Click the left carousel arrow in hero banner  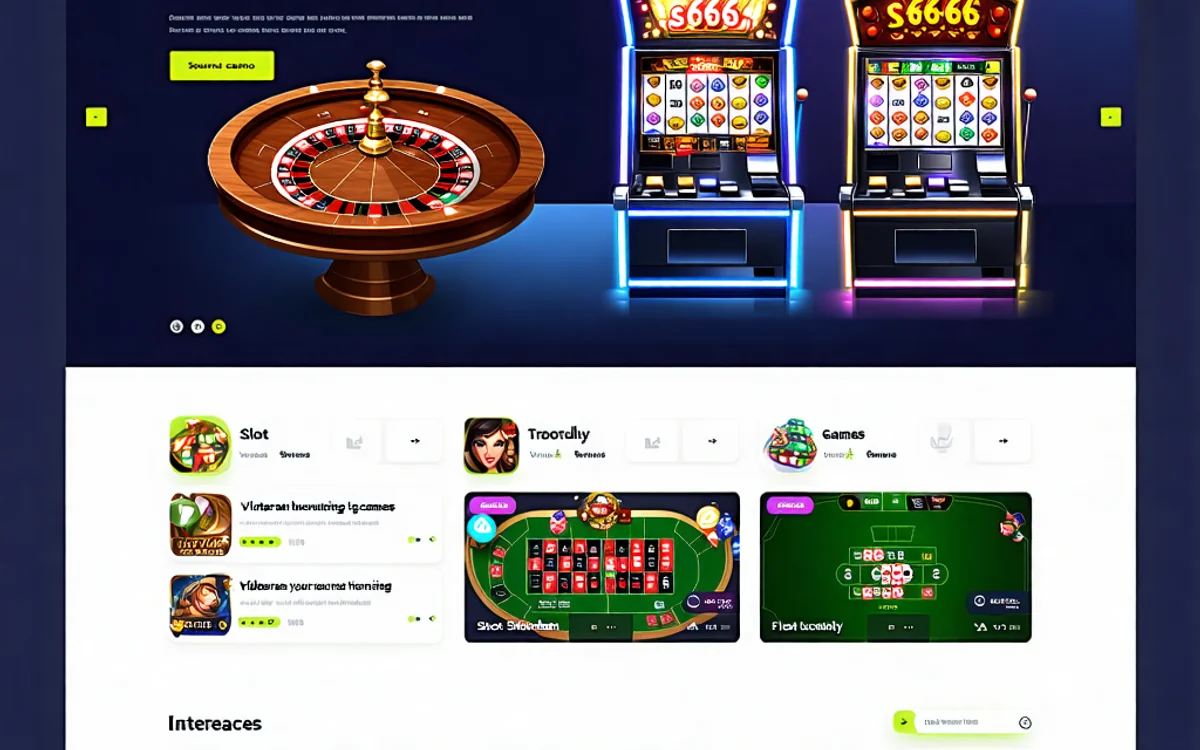(x=96, y=117)
